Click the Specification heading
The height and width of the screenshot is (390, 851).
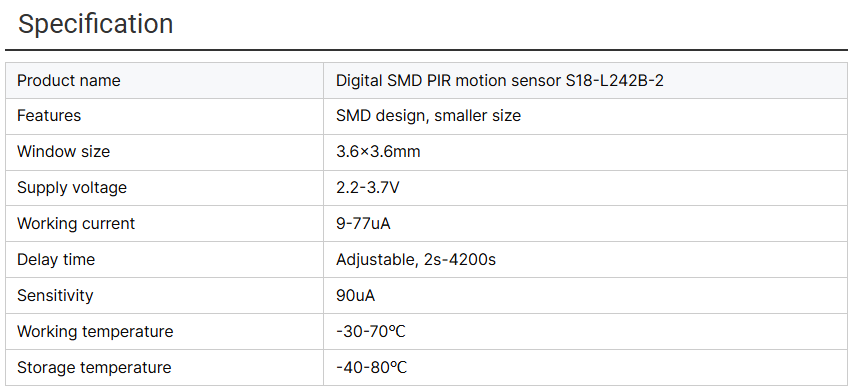[96, 24]
